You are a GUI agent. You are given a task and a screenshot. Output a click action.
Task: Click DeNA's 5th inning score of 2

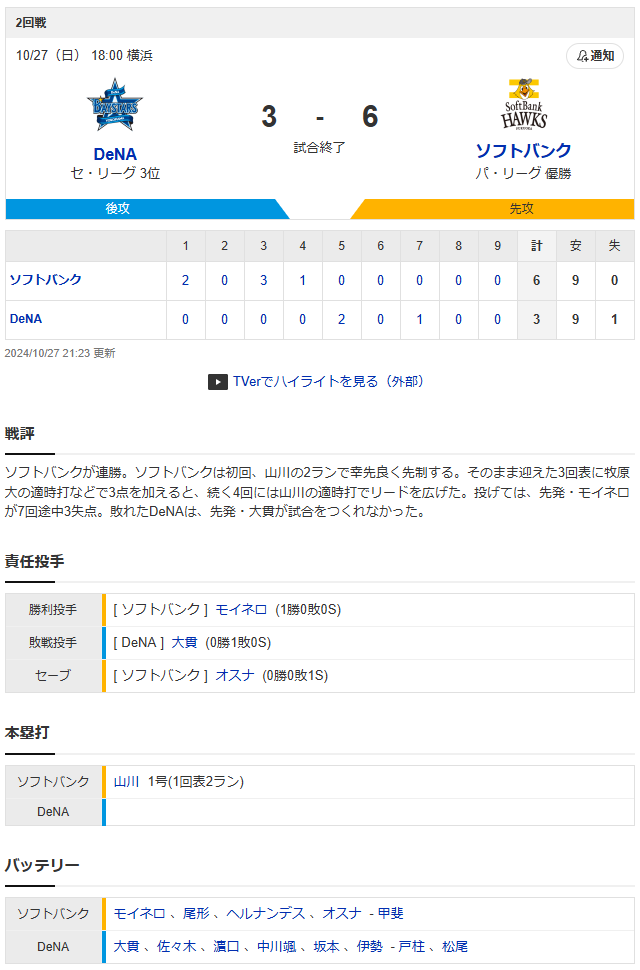tap(341, 319)
